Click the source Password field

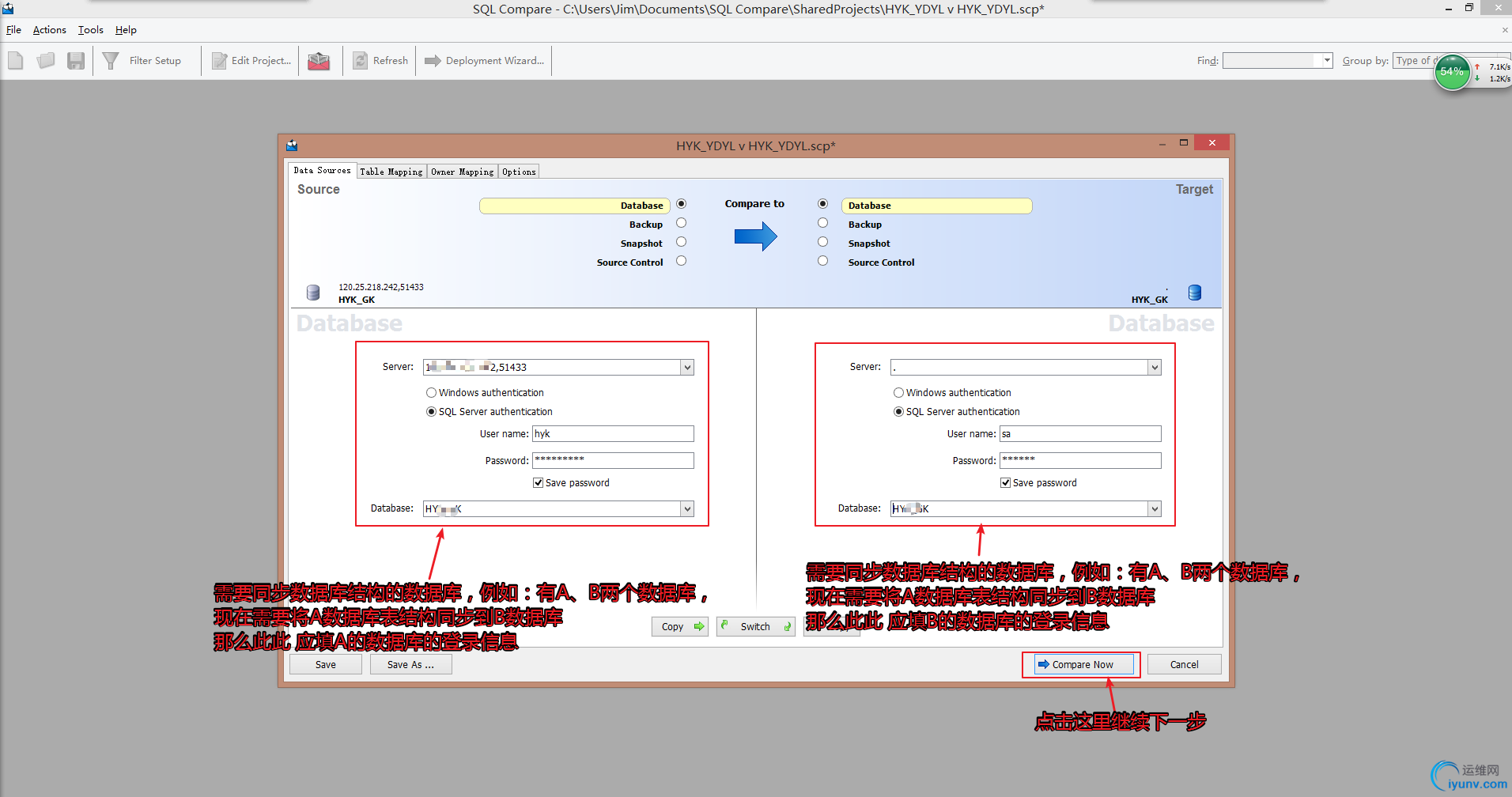click(613, 461)
